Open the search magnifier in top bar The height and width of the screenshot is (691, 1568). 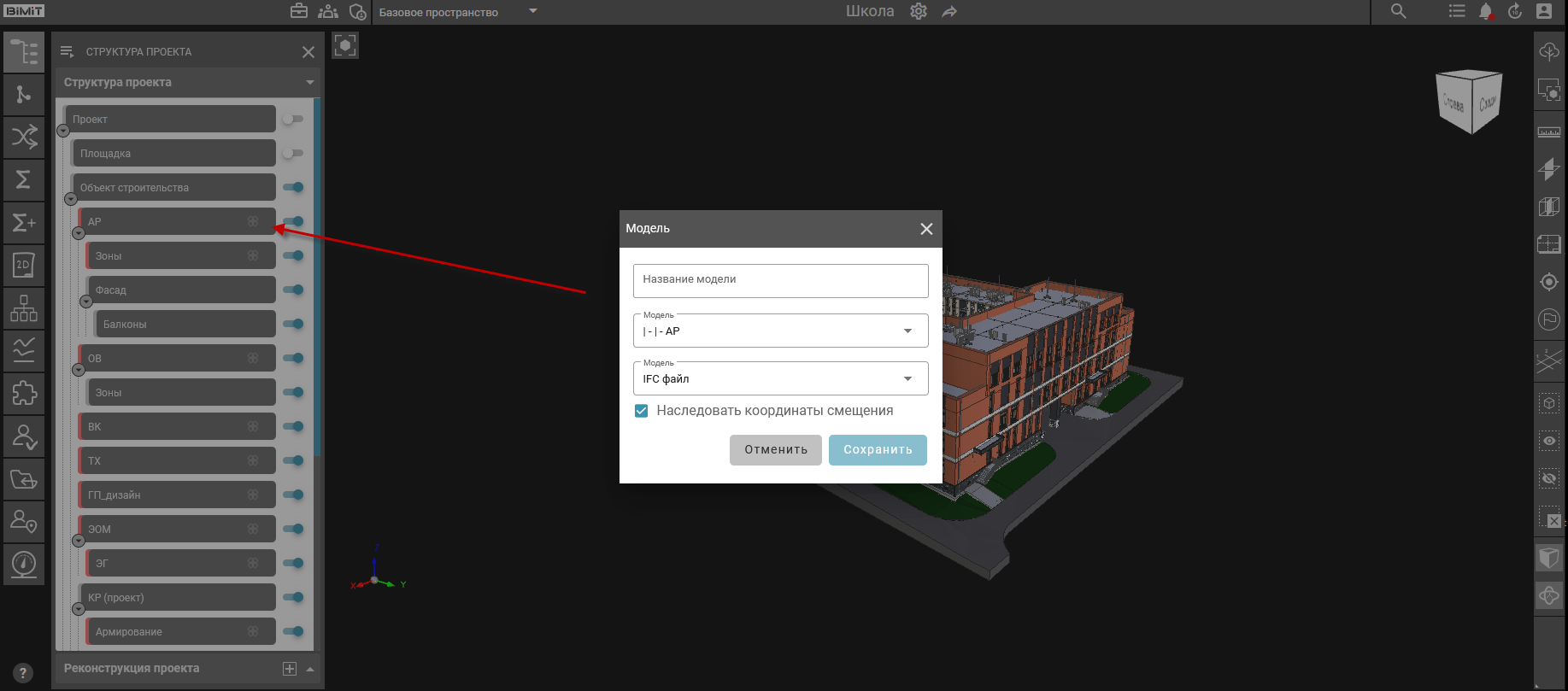coord(1398,12)
